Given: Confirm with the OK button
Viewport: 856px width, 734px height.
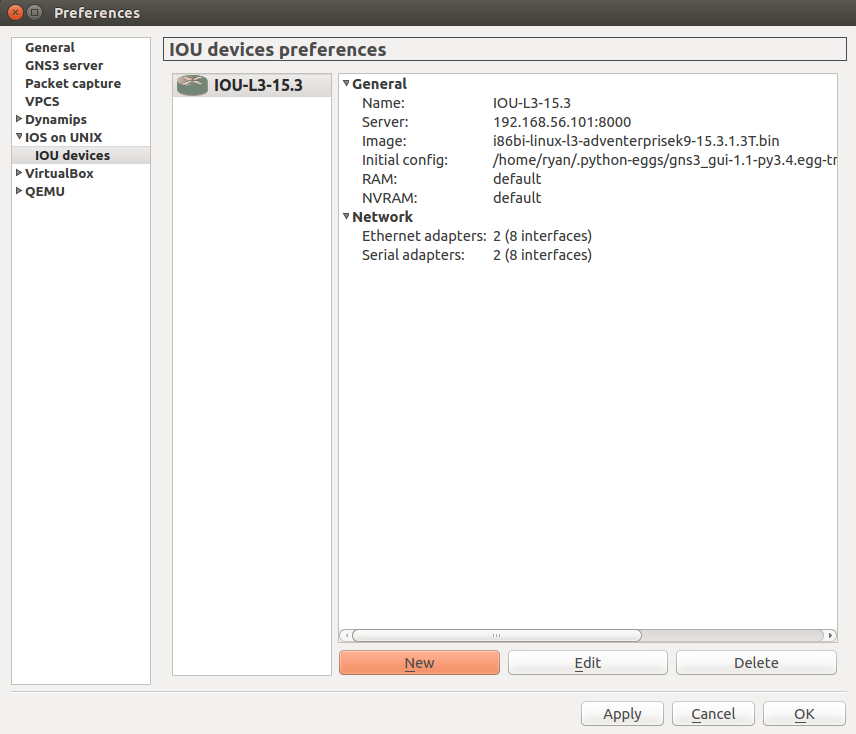Looking at the screenshot, I should (804, 714).
